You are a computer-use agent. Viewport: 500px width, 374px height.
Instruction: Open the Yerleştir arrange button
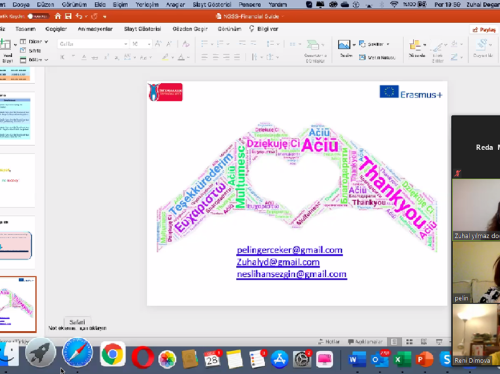tap(417, 49)
